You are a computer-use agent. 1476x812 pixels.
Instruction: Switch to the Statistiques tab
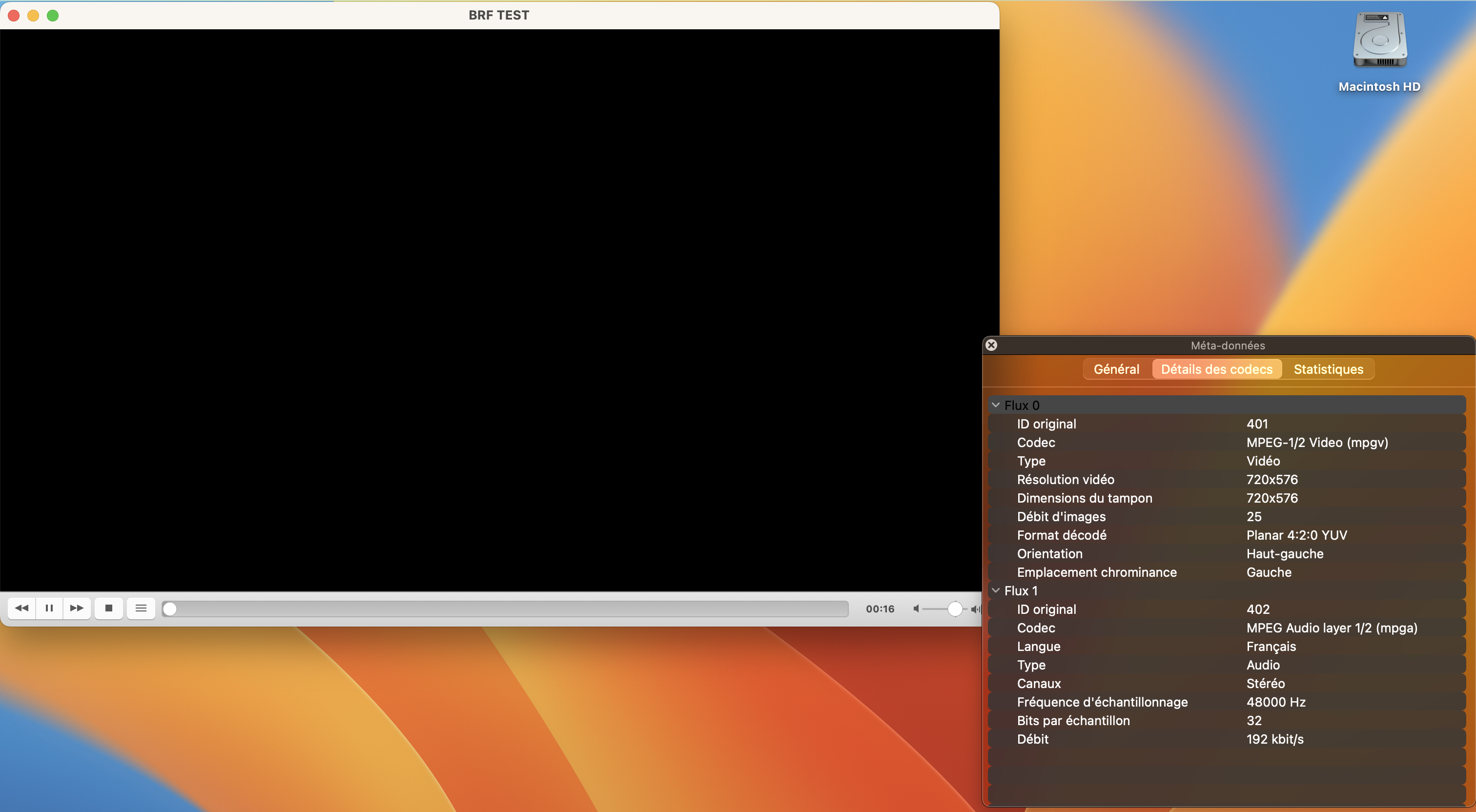pos(1328,369)
